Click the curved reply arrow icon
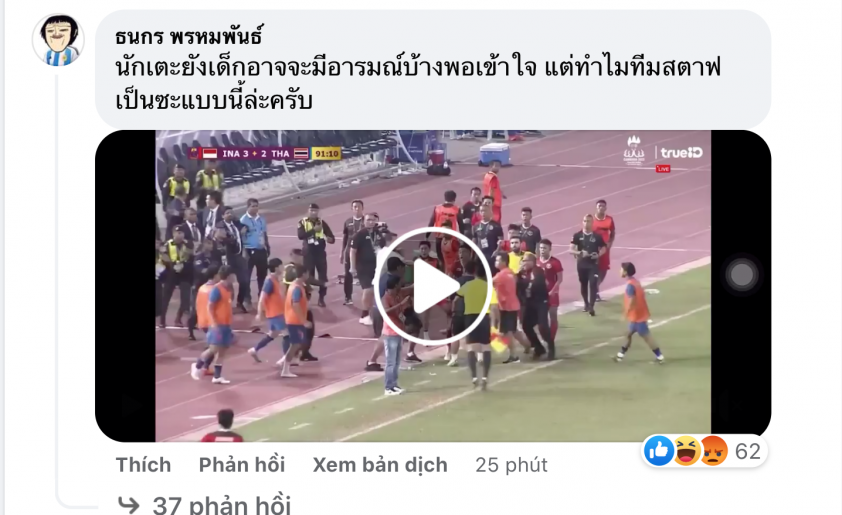 coord(128,505)
